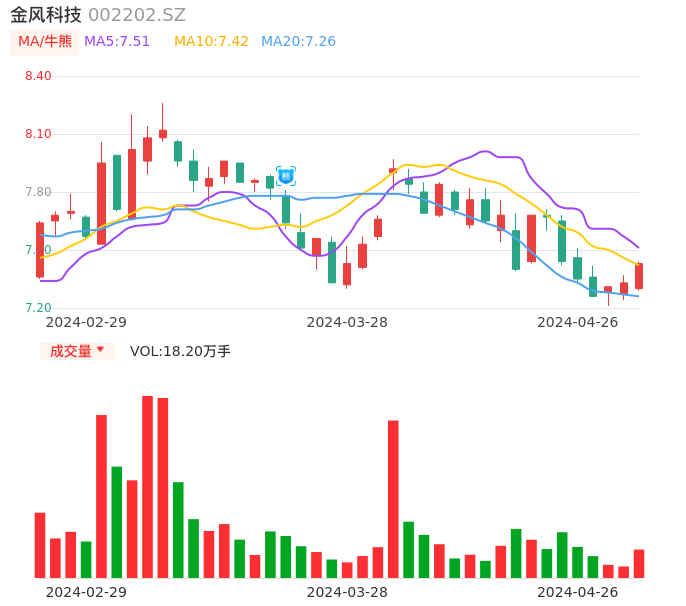This screenshot has width=686, height=606.
Task: Open the 成交量 indicator dropdown
Action: pos(77,351)
